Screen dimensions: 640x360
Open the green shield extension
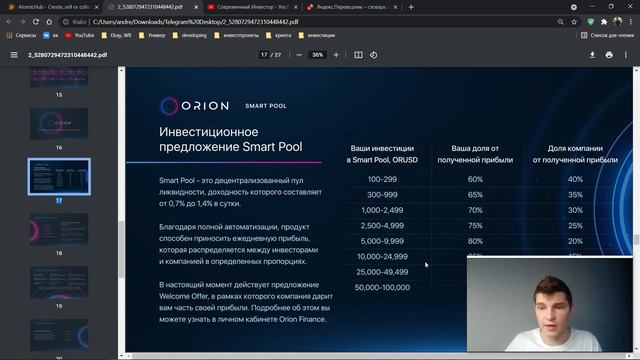click(591, 22)
